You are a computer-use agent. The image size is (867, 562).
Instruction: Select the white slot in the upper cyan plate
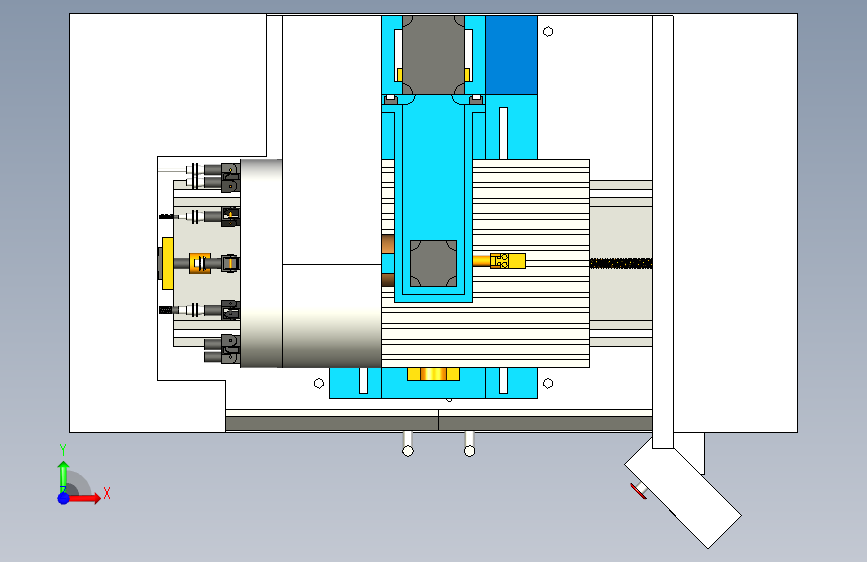(x=503, y=133)
